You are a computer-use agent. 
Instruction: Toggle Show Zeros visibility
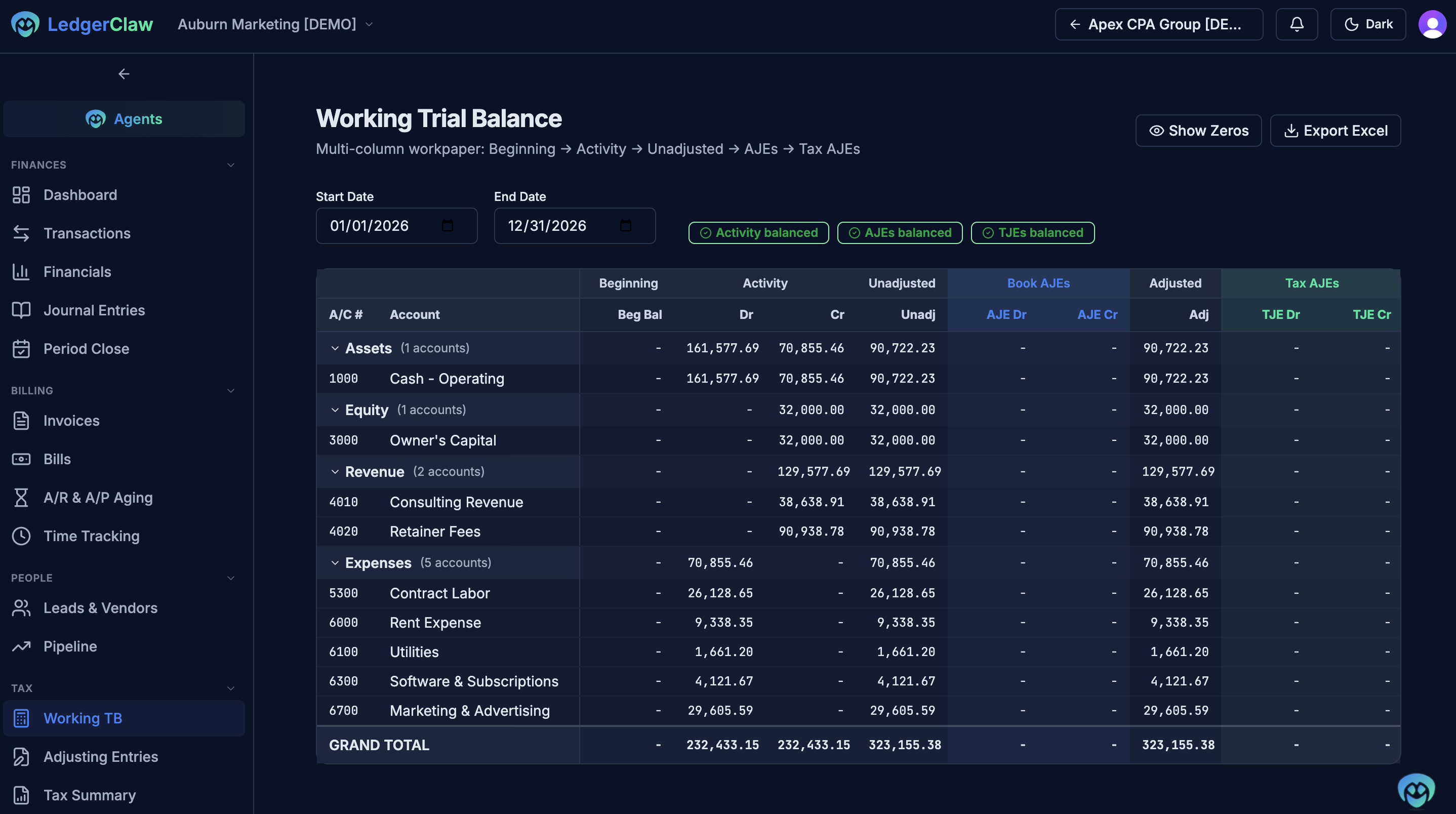click(1198, 131)
